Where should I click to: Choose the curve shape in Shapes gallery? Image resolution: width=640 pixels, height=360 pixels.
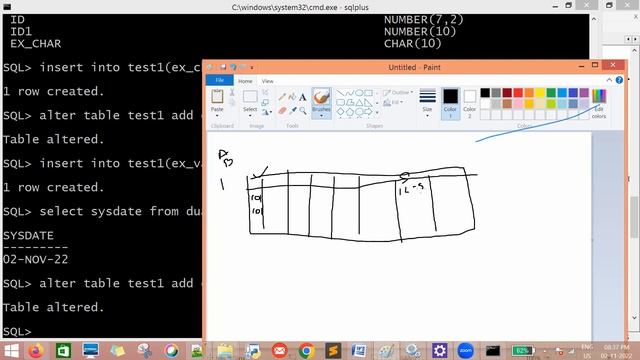(x=349, y=93)
